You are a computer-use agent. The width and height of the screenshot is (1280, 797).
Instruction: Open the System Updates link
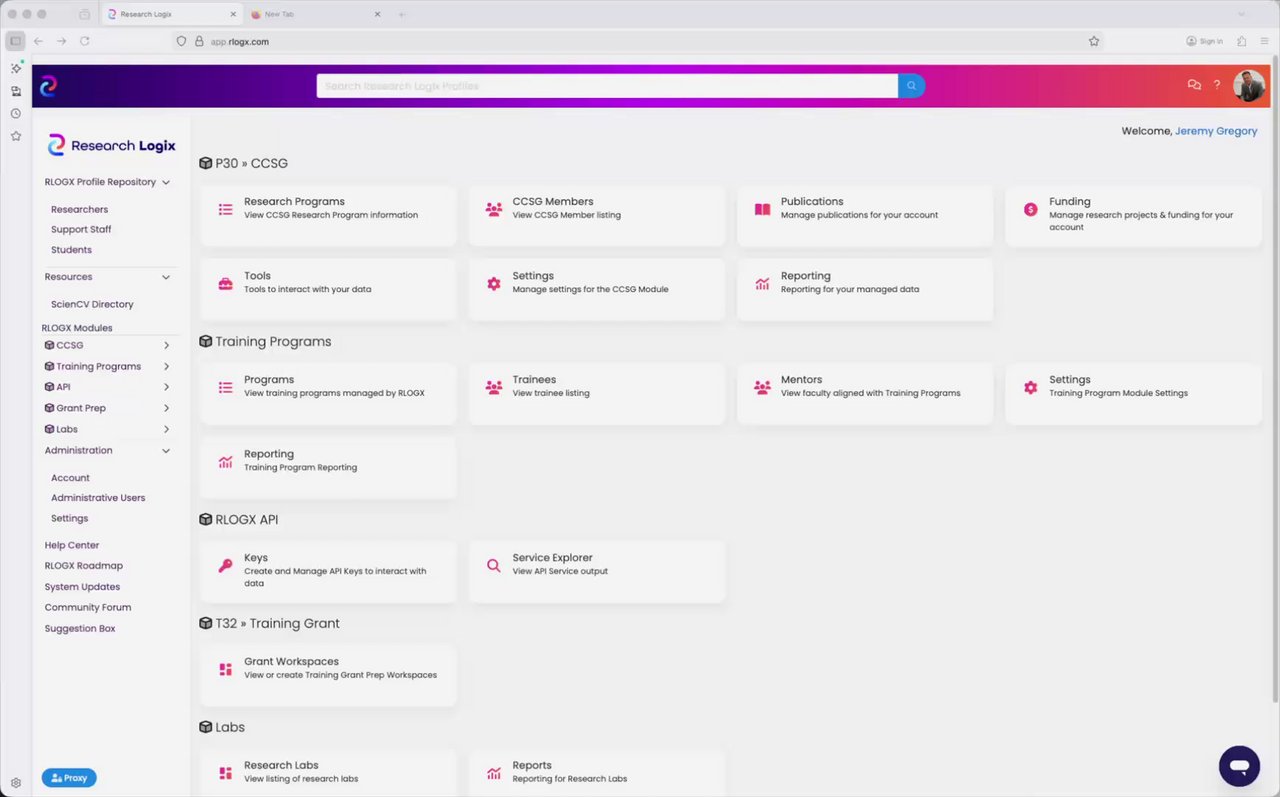pos(82,587)
